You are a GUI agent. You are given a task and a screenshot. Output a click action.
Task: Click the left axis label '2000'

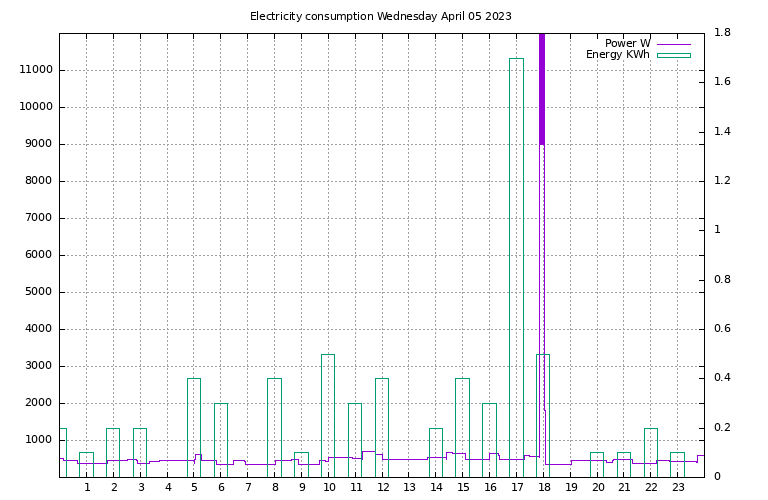coord(38,403)
